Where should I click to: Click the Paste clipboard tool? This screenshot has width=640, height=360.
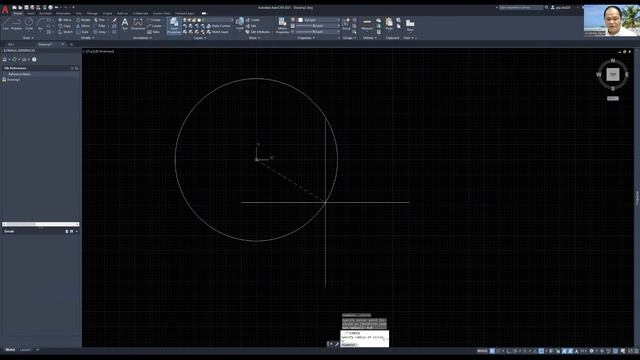(389, 24)
